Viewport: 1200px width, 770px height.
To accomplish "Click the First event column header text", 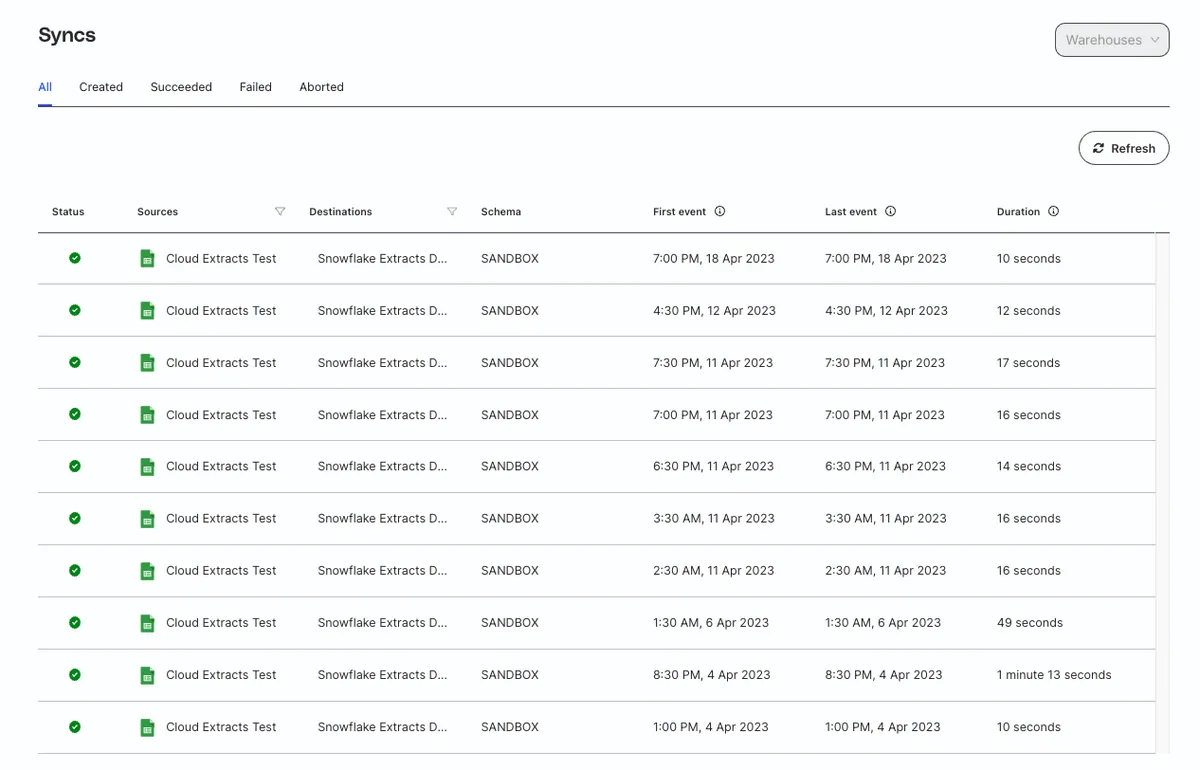I will coord(679,212).
